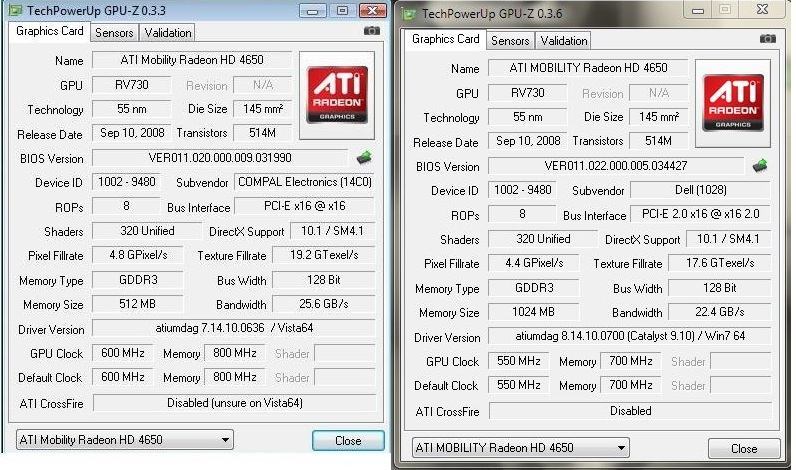Click the Catalyst 9.10 Win7 64 driver field
The image size is (796, 470).
(630, 336)
